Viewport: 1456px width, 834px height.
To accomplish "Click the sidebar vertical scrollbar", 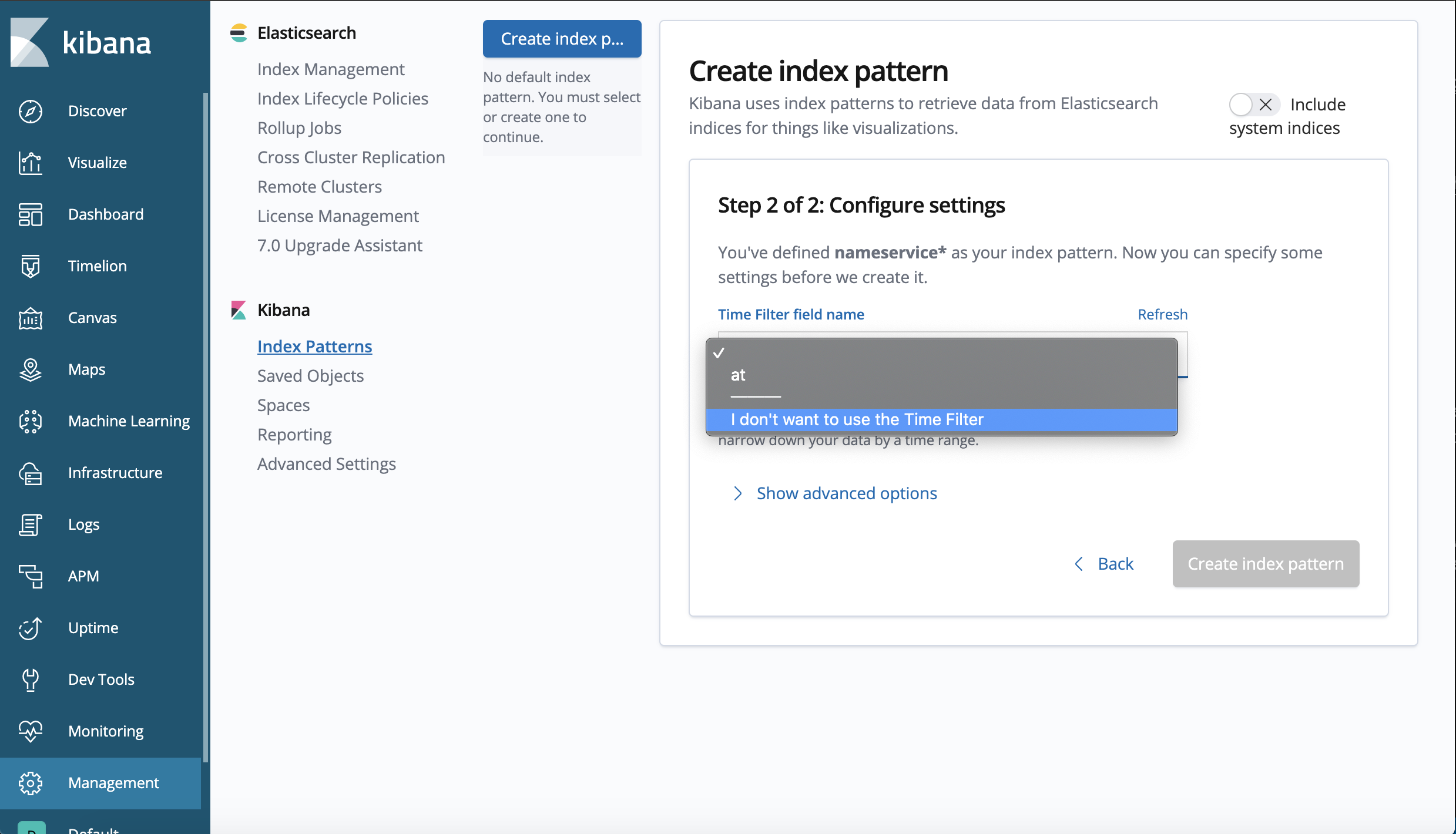I will coord(205,411).
